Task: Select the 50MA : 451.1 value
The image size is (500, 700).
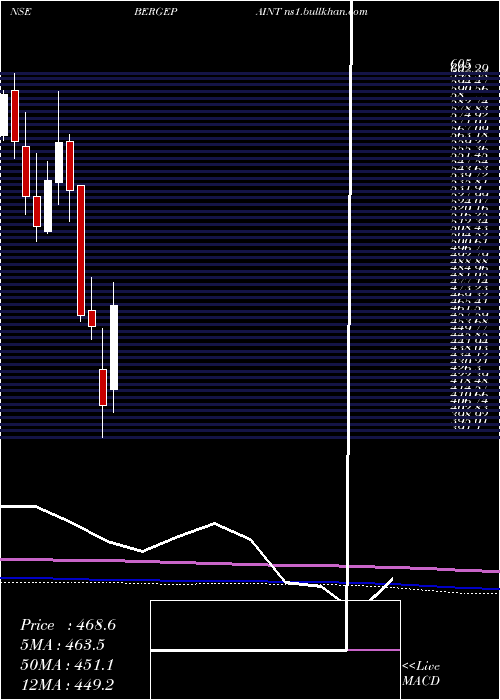Action: pos(67,665)
